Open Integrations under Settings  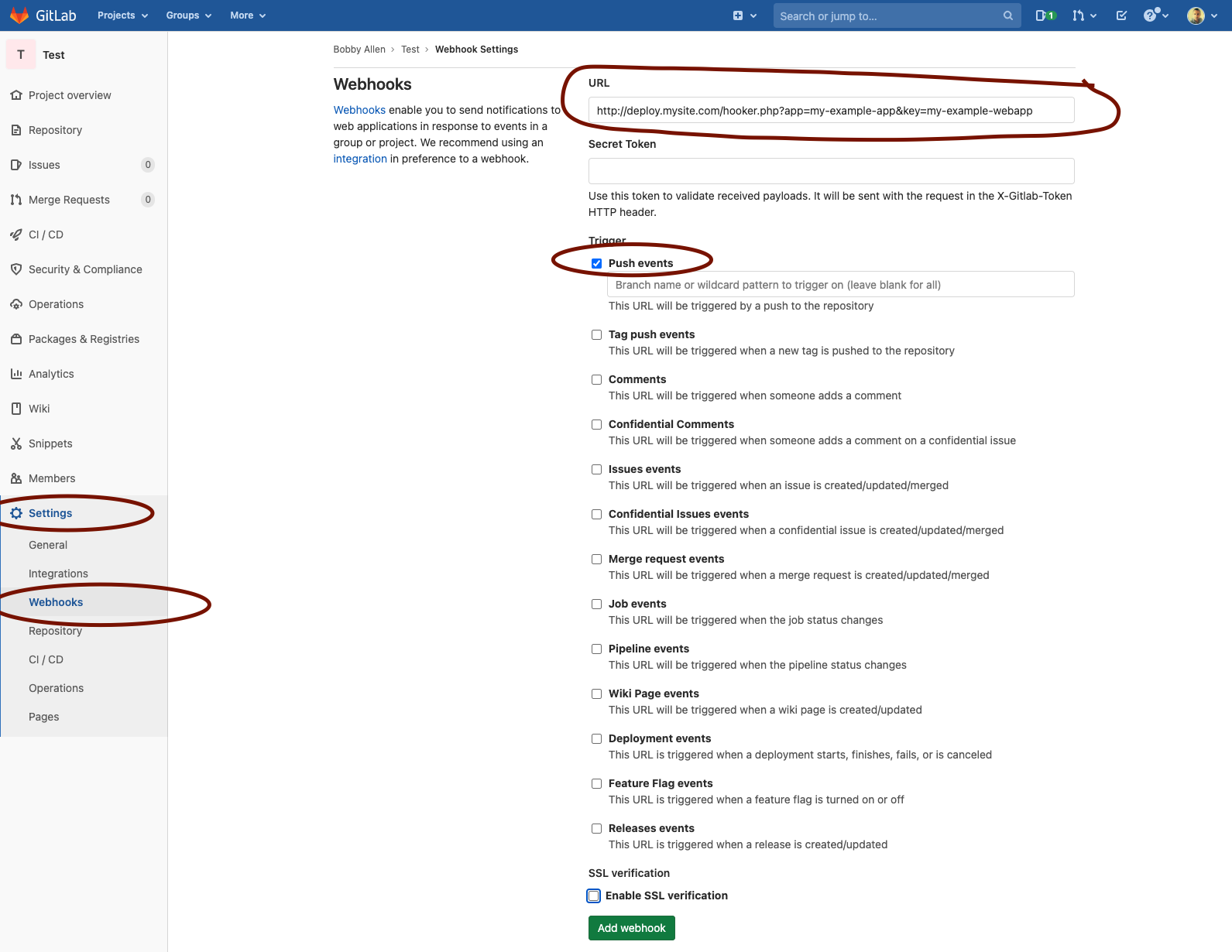click(x=58, y=574)
